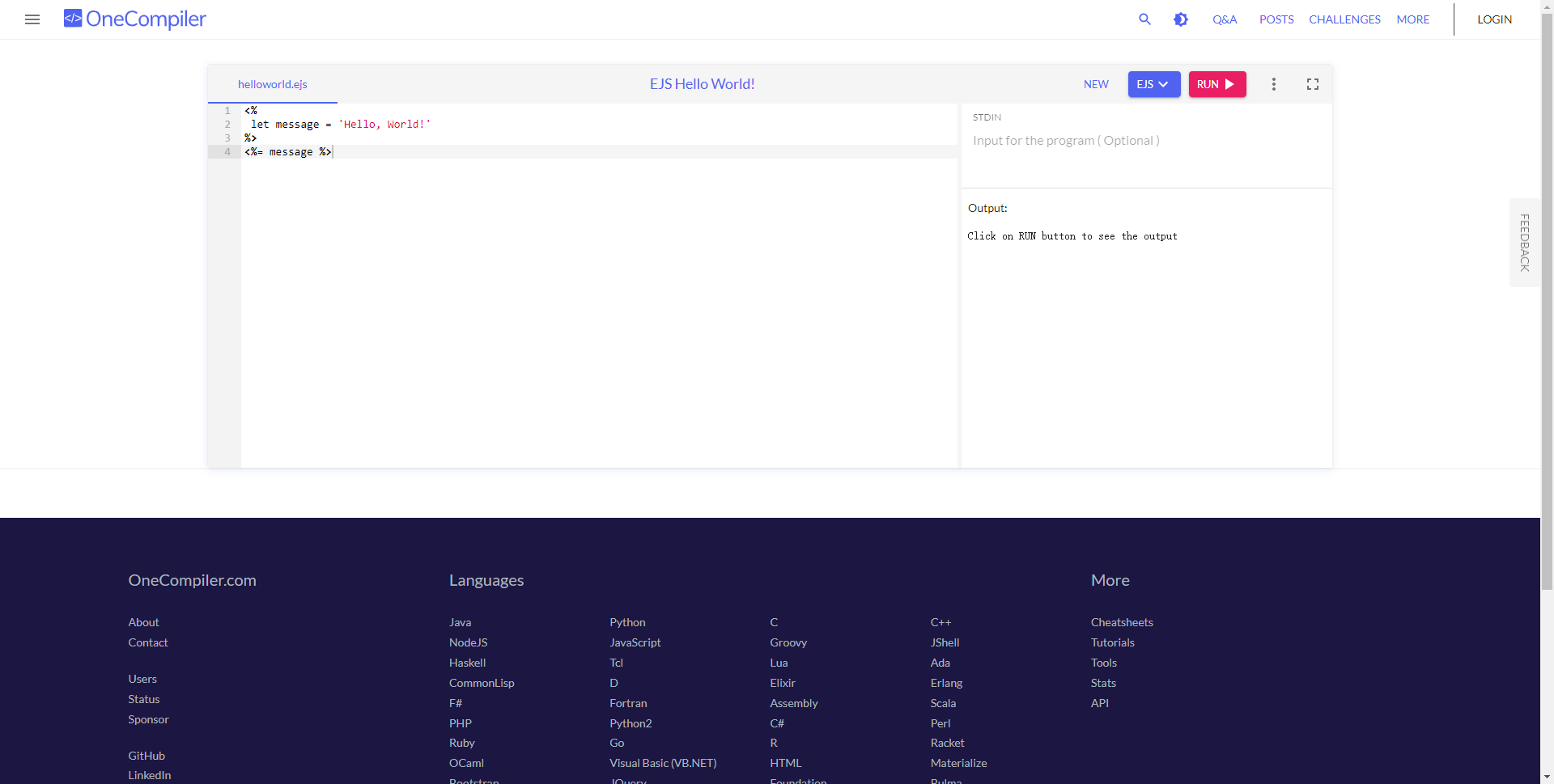Open the Python language link in footer
1554x784 pixels.
[627, 622]
